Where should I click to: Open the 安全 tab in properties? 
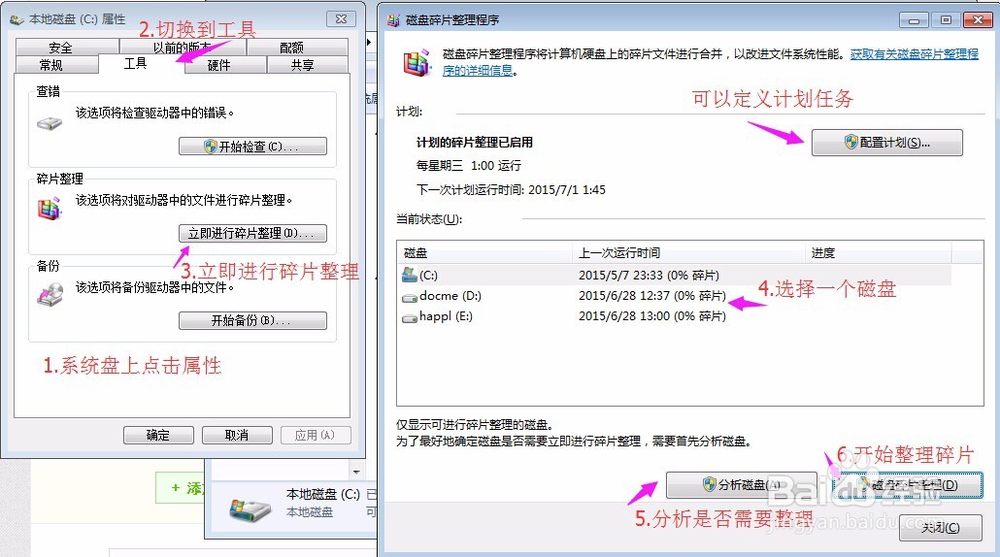click(67, 47)
